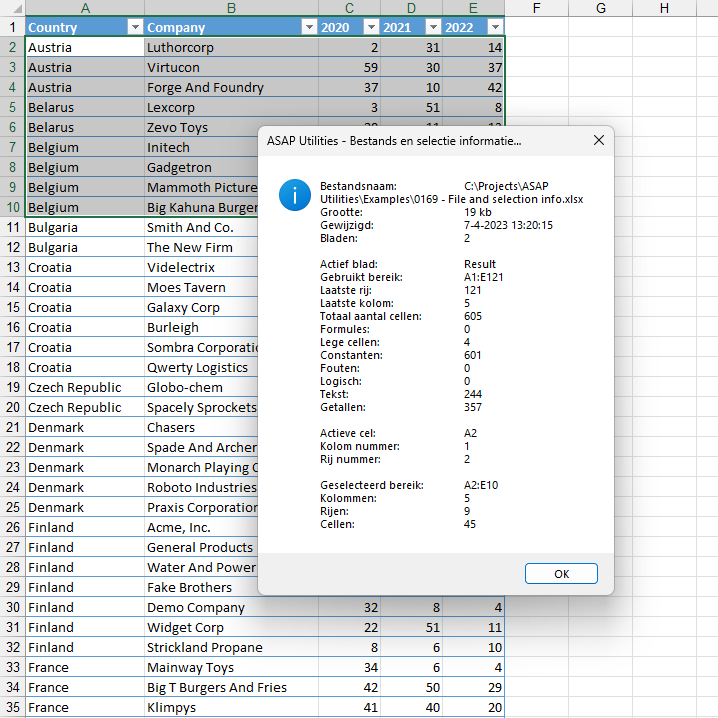This screenshot has width=718, height=718.
Task: Click cell with Klimpys
Action: coord(231,707)
